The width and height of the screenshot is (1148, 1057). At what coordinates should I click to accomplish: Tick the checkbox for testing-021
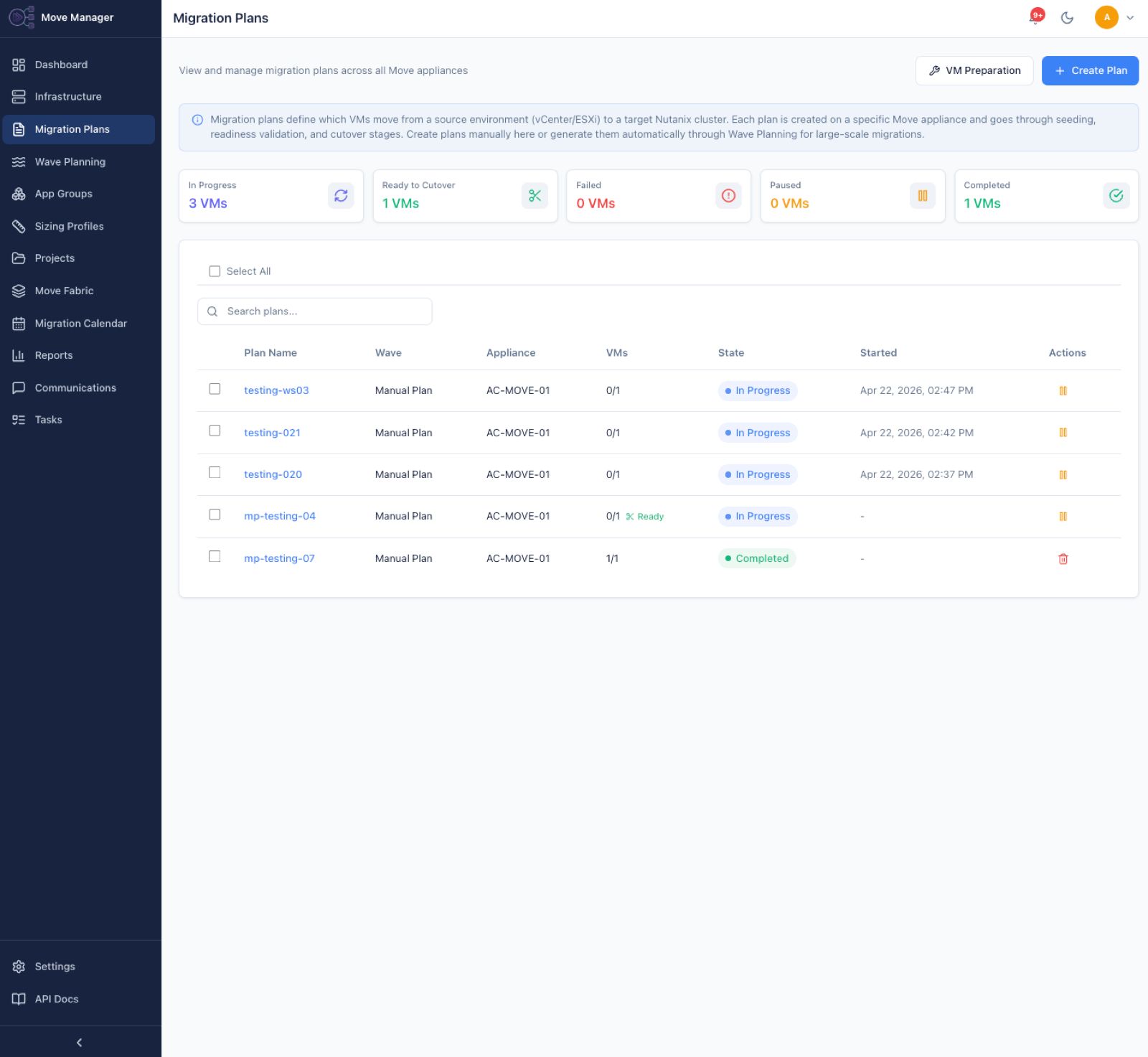(215, 431)
